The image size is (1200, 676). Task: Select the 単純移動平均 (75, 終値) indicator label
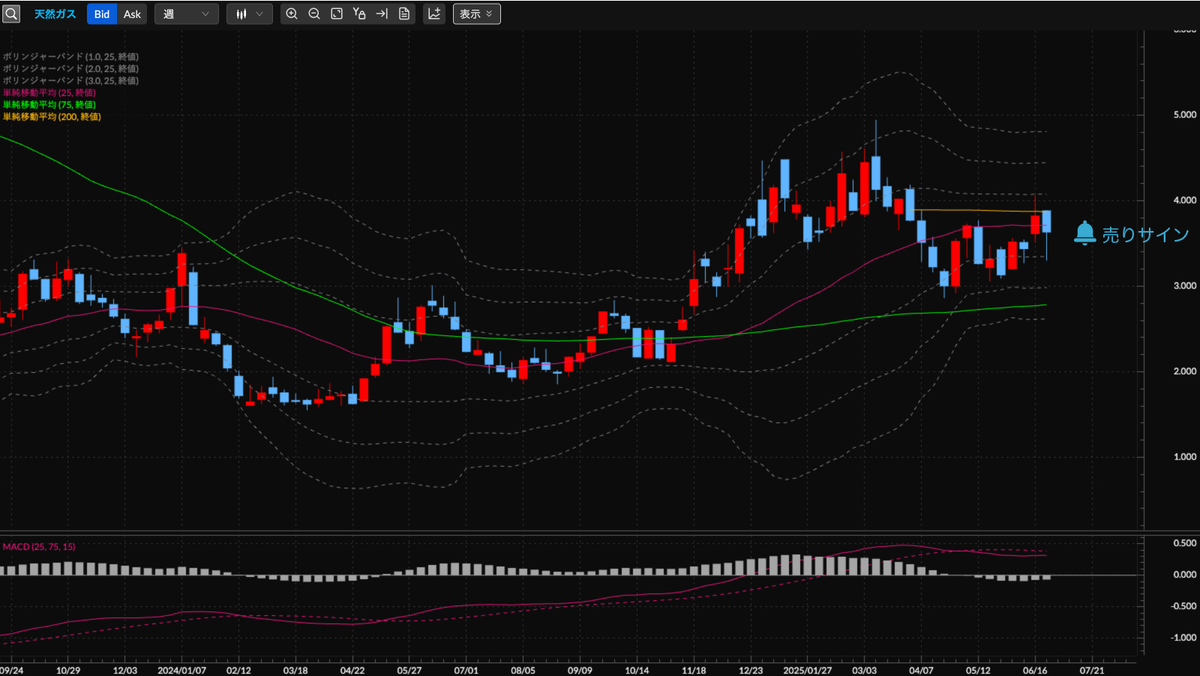point(50,105)
